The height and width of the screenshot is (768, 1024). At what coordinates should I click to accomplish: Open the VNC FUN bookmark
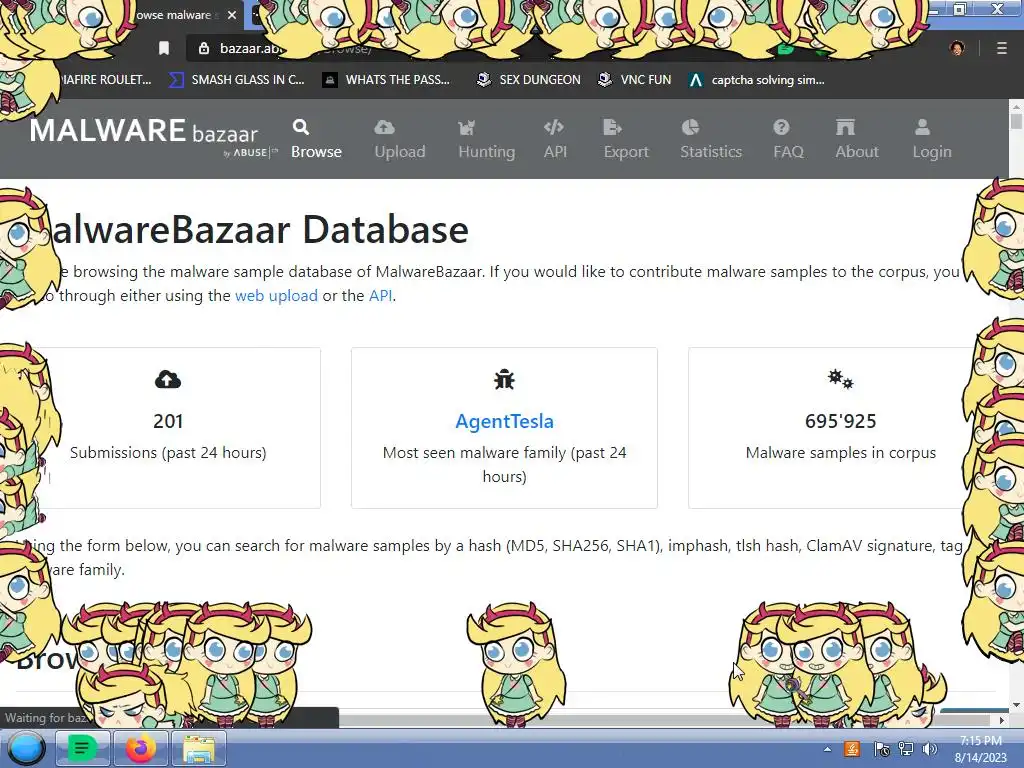(635, 80)
